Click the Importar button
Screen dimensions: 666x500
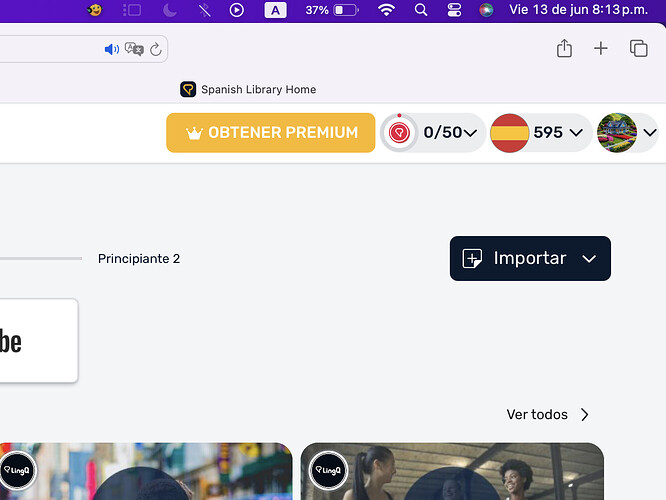[x=530, y=258]
